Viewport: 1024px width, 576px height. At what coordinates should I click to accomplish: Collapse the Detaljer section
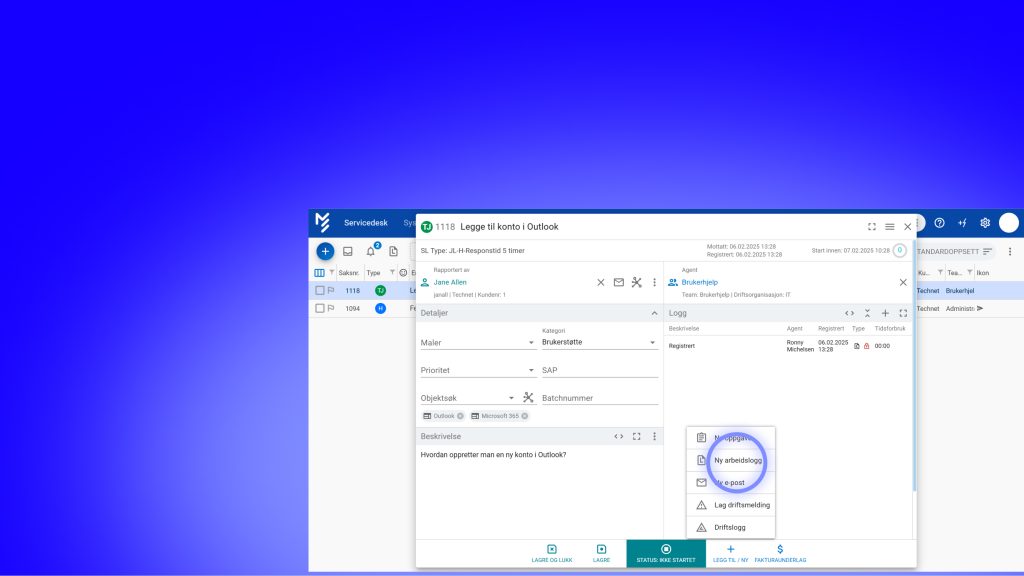pyautogui.click(x=654, y=313)
